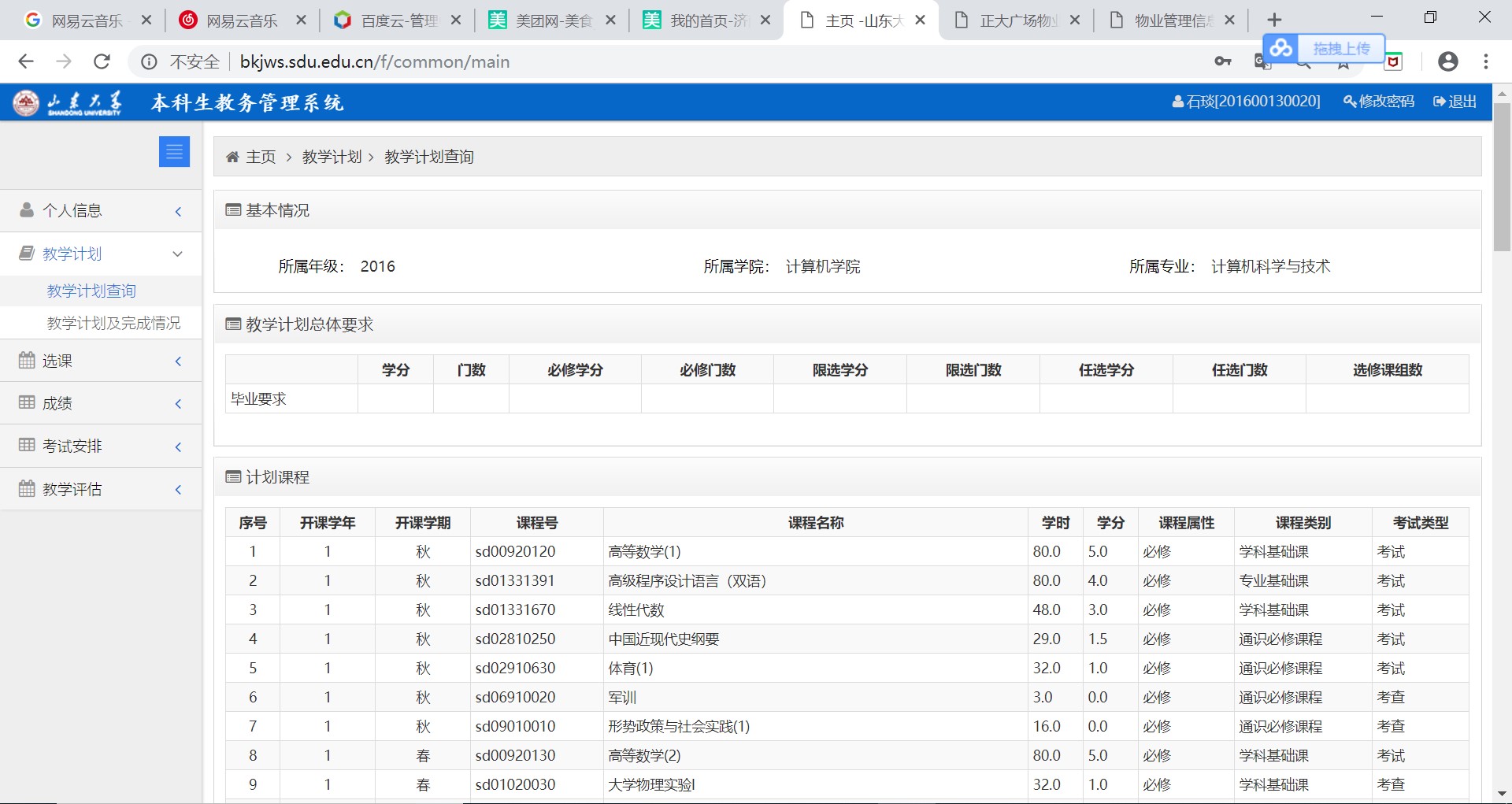Click the 个人信息 person icon
This screenshot has height=804, width=1512.
click(x=27, y=210)
